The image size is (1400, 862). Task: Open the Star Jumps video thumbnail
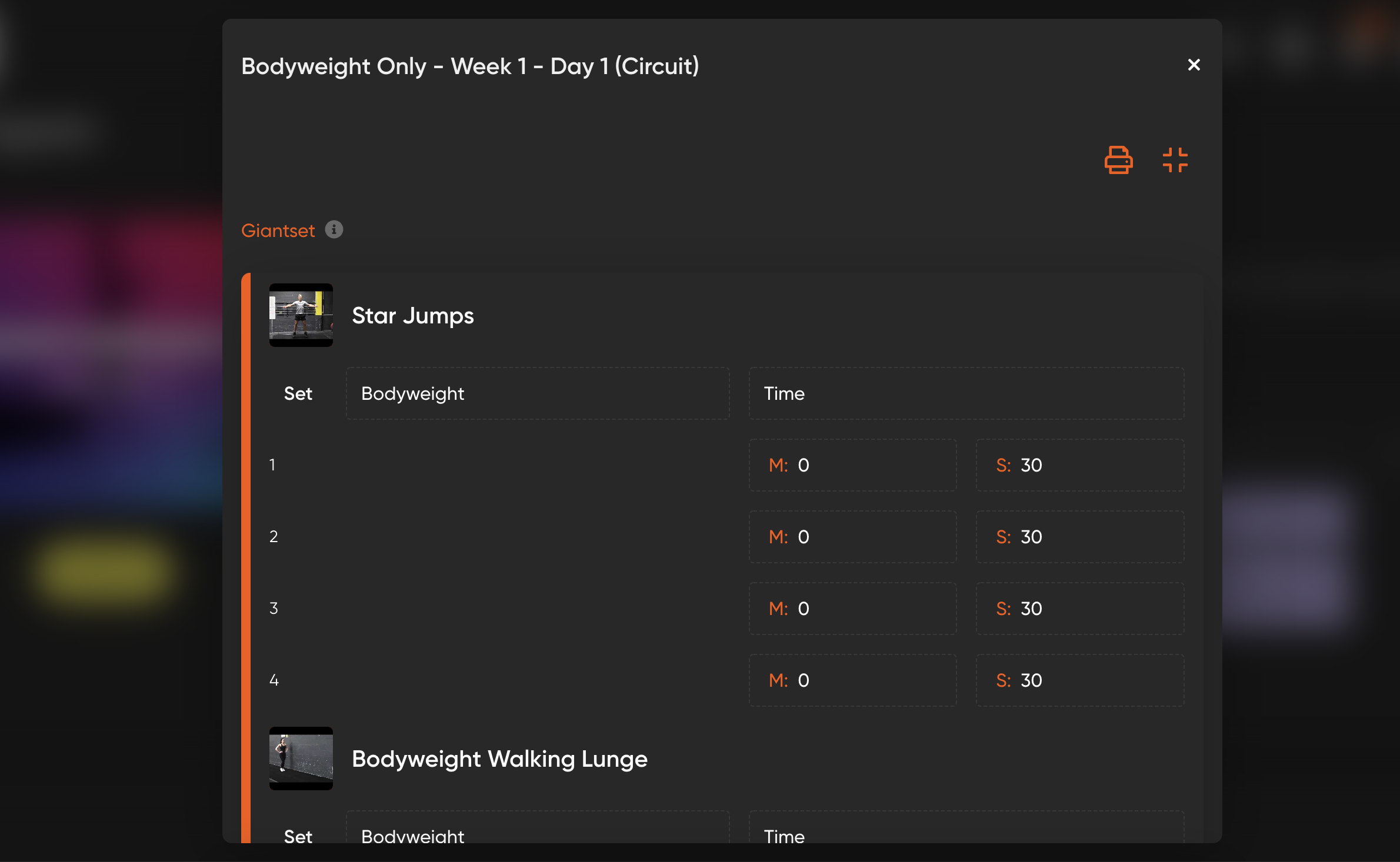(301, 315)
